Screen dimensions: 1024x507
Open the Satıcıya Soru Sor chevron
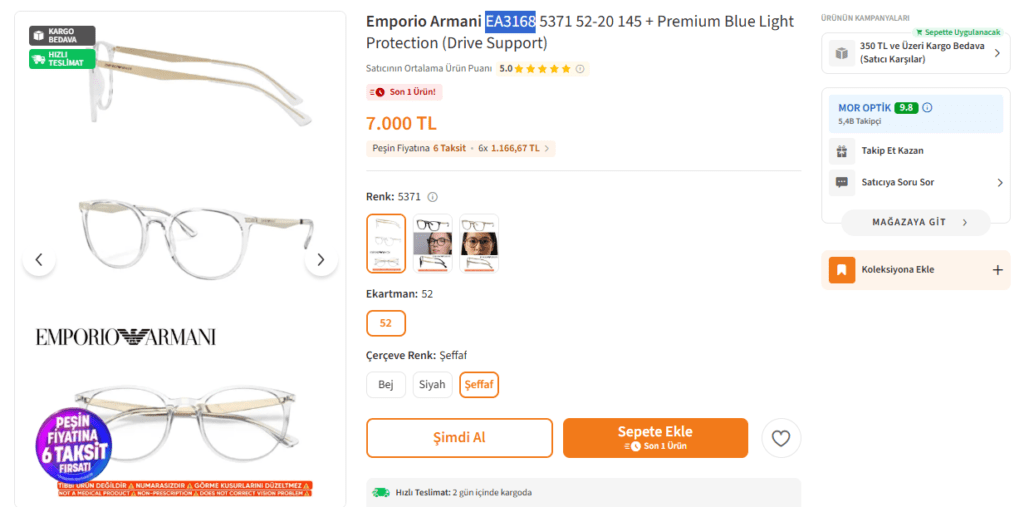pyautogui.click(x=999, y=183)
